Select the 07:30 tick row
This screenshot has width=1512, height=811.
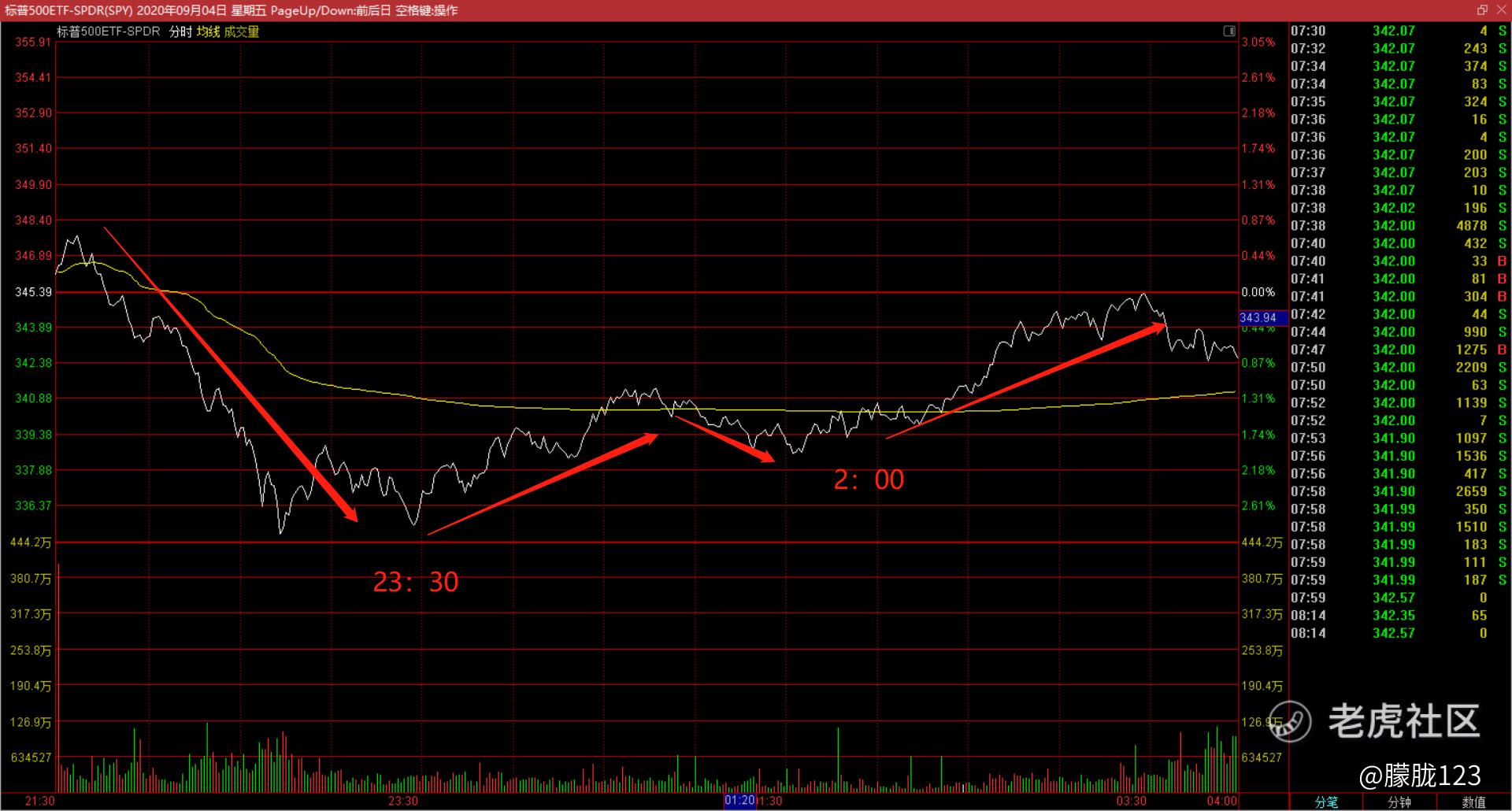coord(1399,31)
